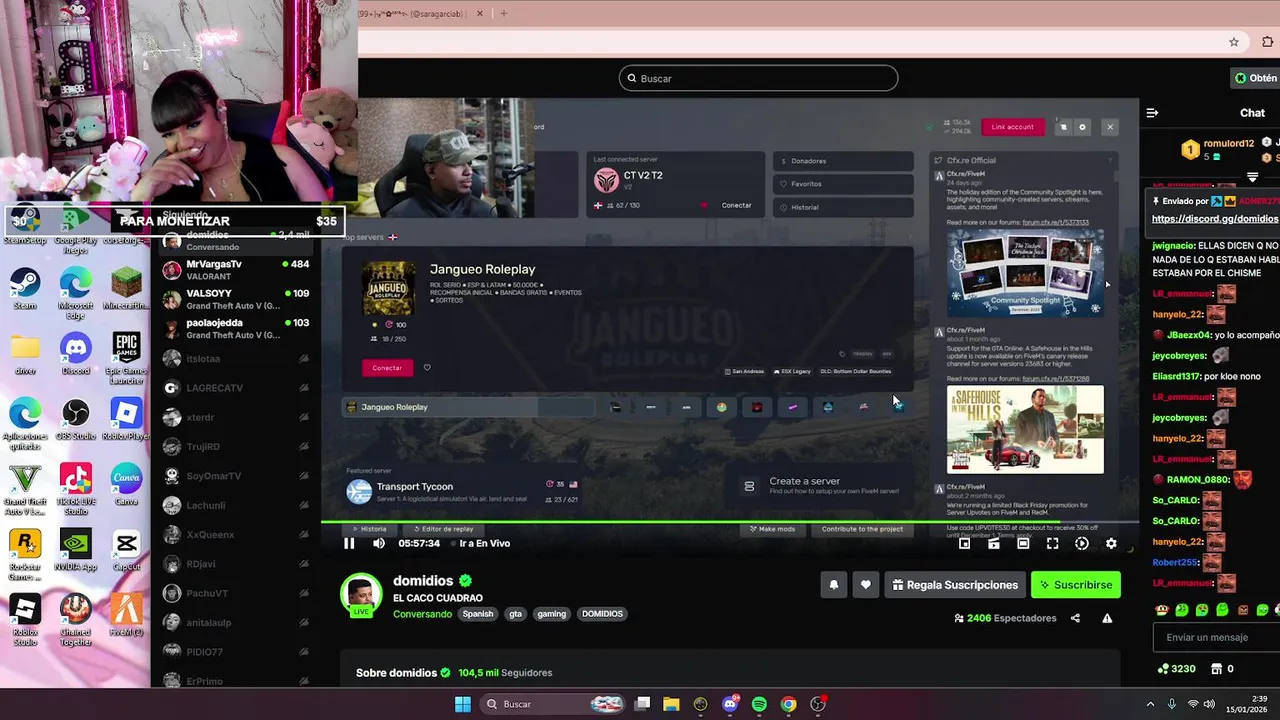Open Steam desktop shortcut

click(x=25, y=288)
